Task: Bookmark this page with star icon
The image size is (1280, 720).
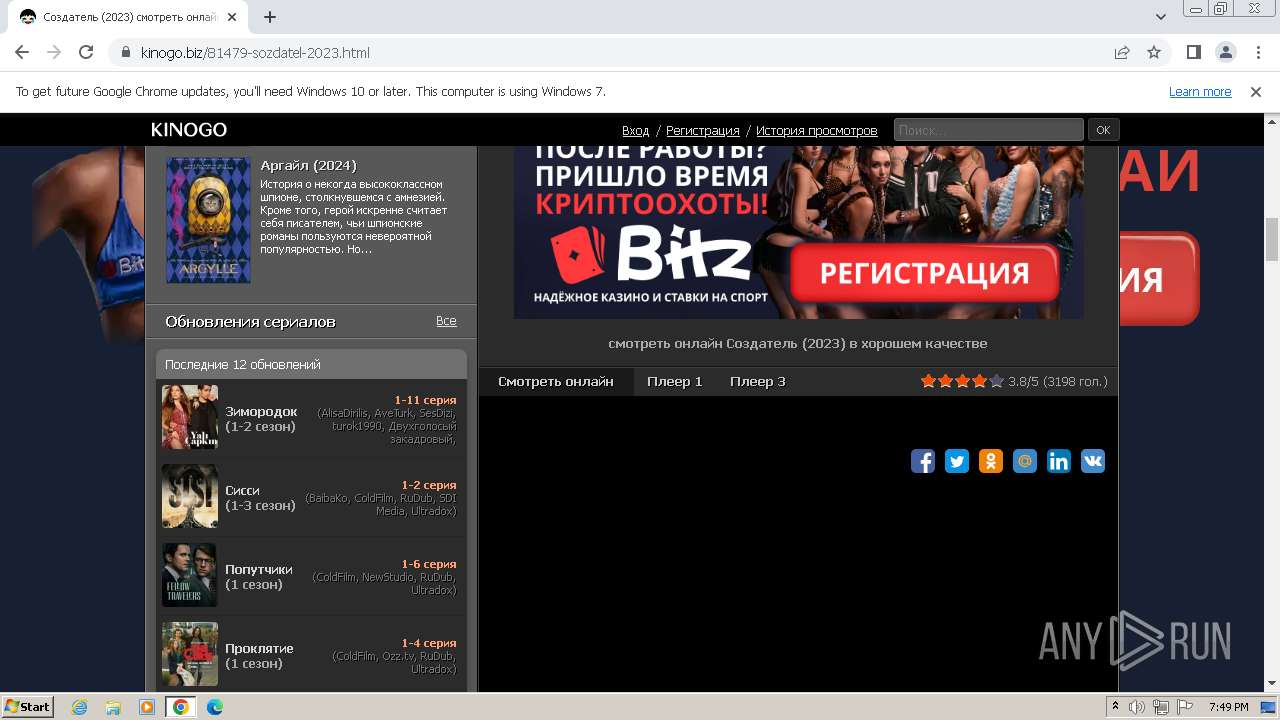Action: (1154, 53)
